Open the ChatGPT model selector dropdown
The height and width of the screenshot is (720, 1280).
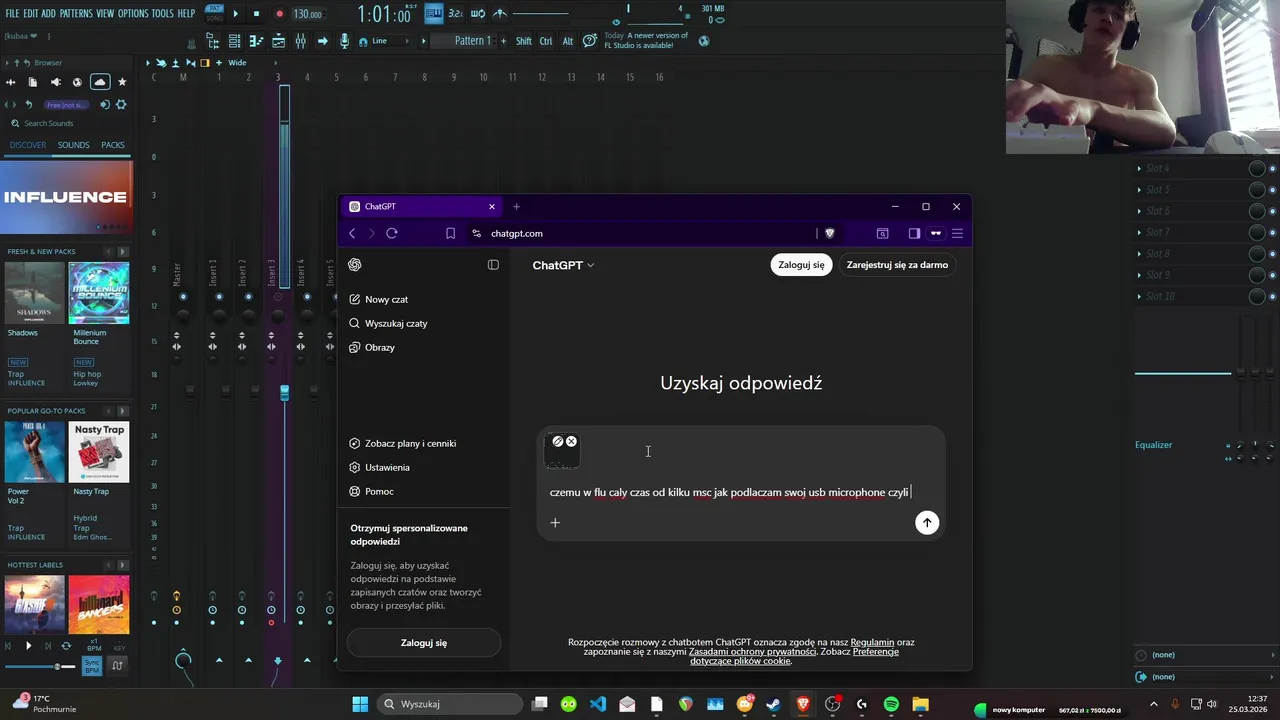click(563, 265)
